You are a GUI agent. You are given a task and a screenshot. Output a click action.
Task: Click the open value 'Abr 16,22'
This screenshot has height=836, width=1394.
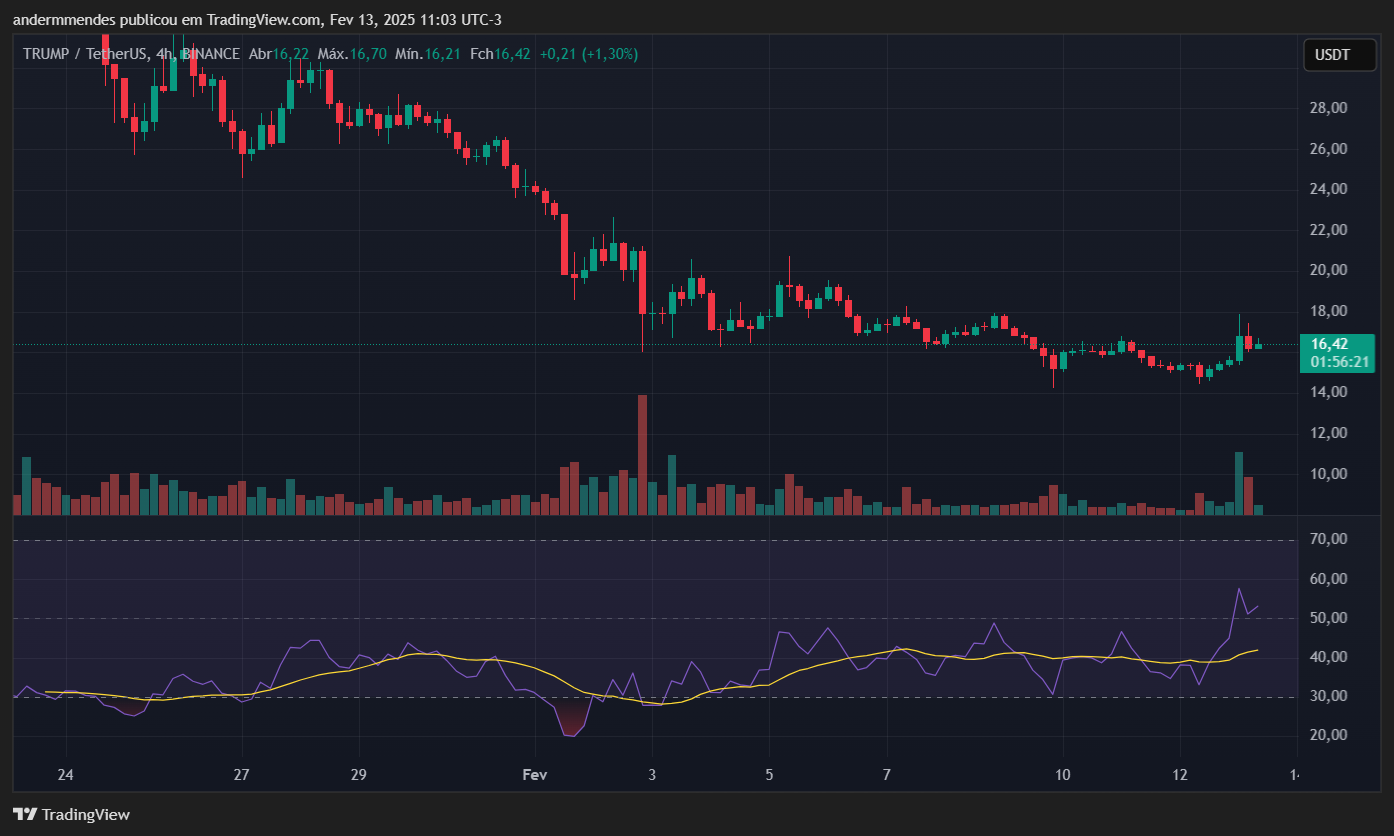pos(280,54)
